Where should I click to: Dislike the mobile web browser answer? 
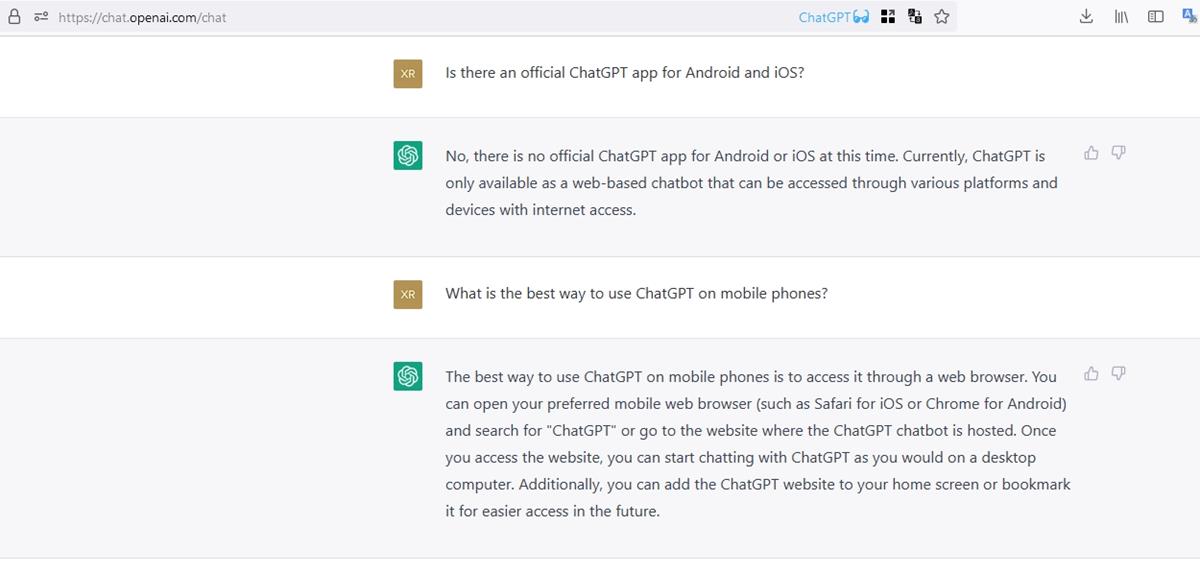point(1119,374)
